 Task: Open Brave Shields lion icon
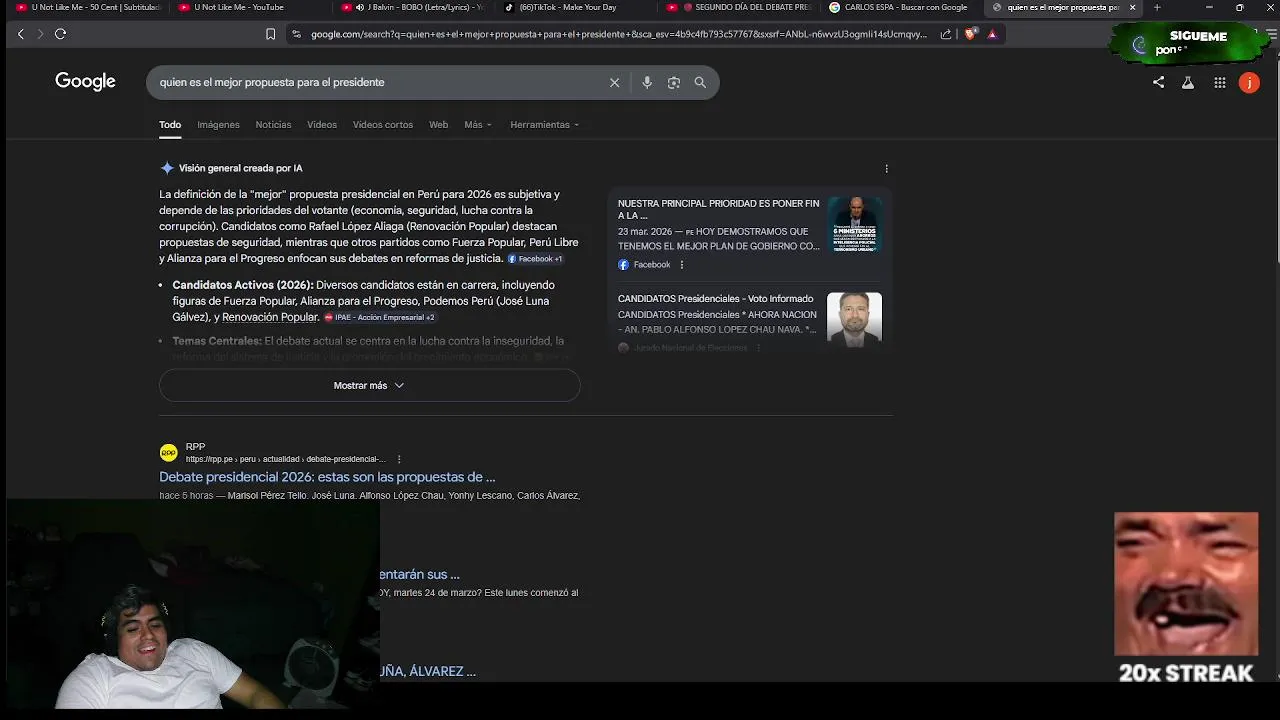tap(969, 34)
